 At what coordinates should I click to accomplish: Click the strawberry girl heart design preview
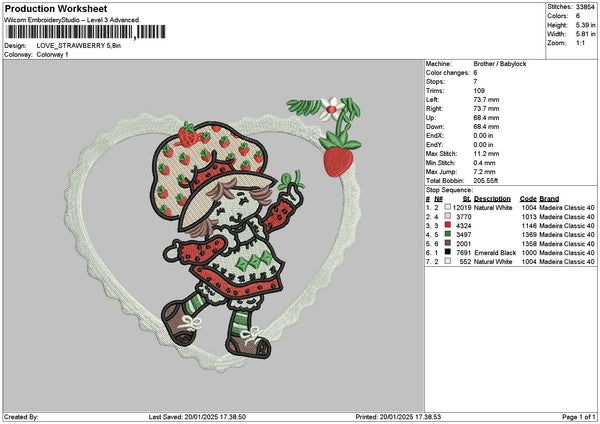tap(213, 235)
